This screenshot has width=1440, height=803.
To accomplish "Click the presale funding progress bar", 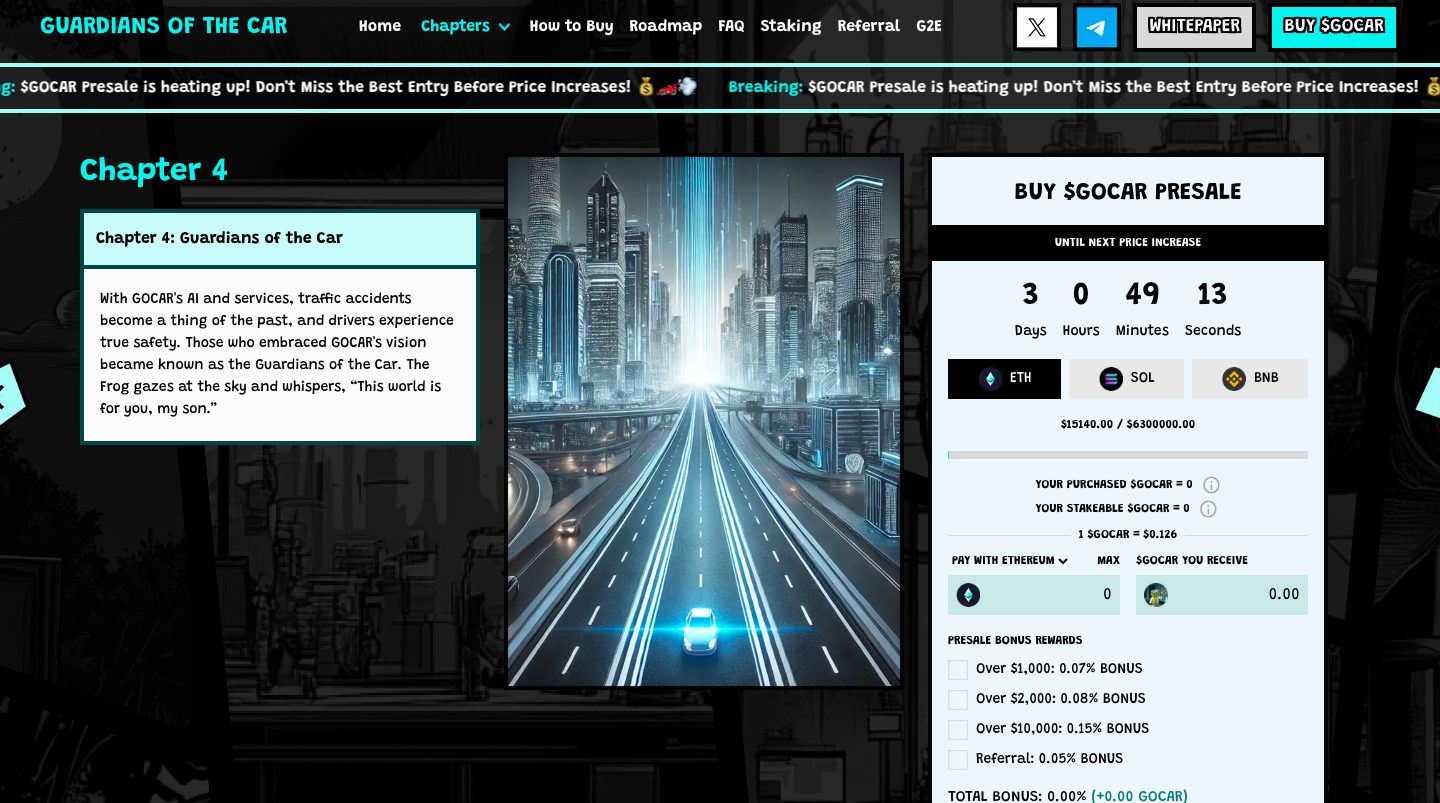I will click(1127, 455).
